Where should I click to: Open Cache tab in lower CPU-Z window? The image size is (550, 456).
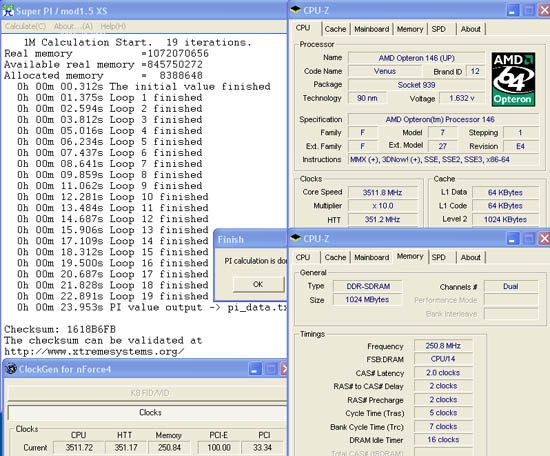[x=335, y=257]
